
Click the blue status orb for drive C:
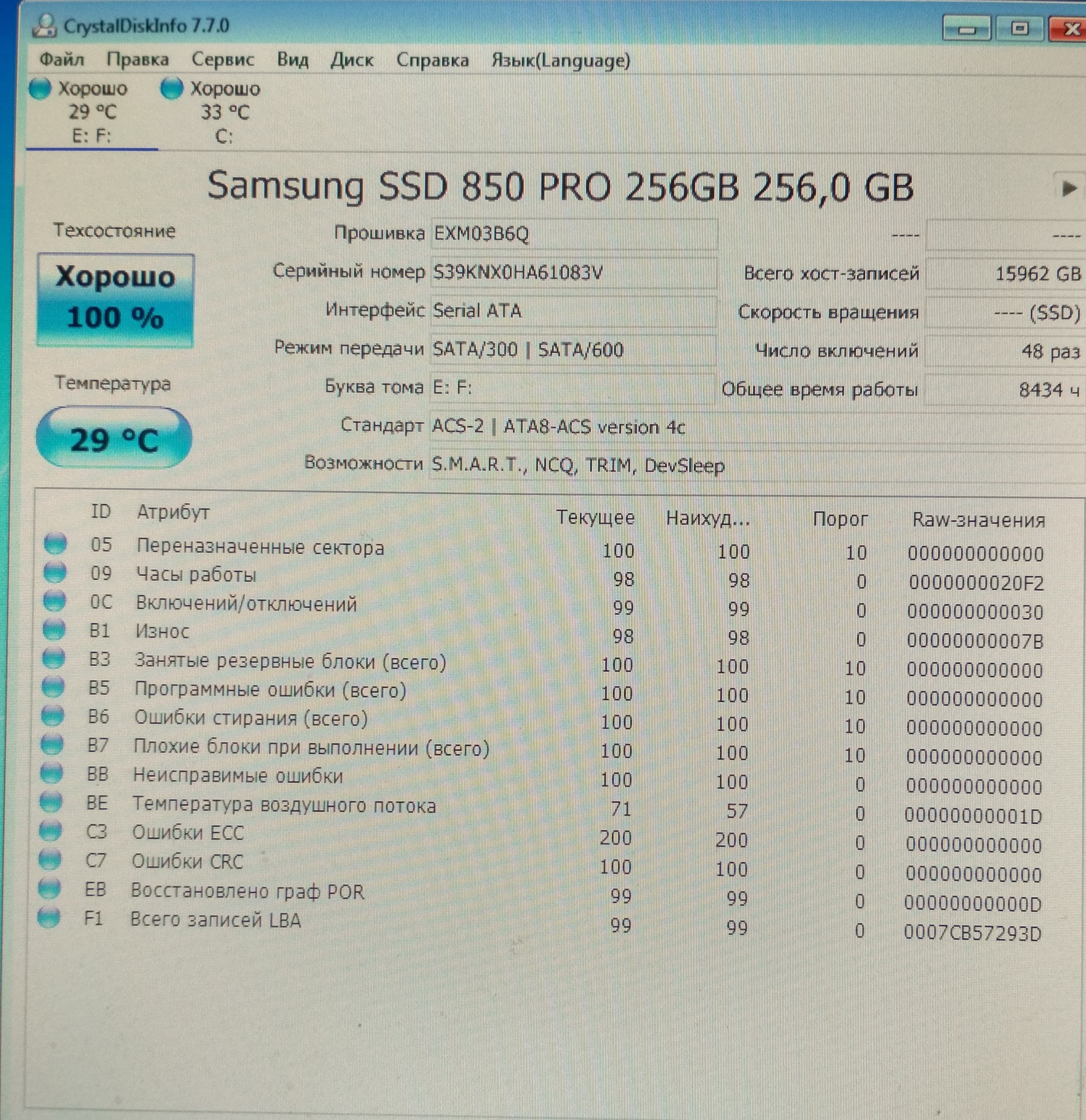coord(172,88)
